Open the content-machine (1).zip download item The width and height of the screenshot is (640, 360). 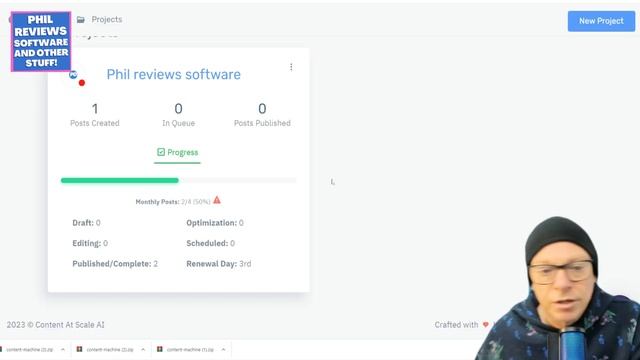190,349
